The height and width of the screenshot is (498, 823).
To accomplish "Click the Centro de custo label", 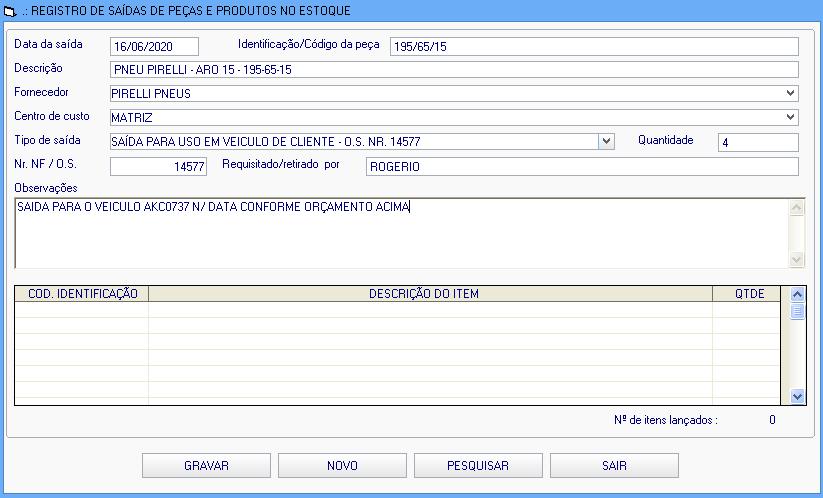I will [x=52, y=116].
